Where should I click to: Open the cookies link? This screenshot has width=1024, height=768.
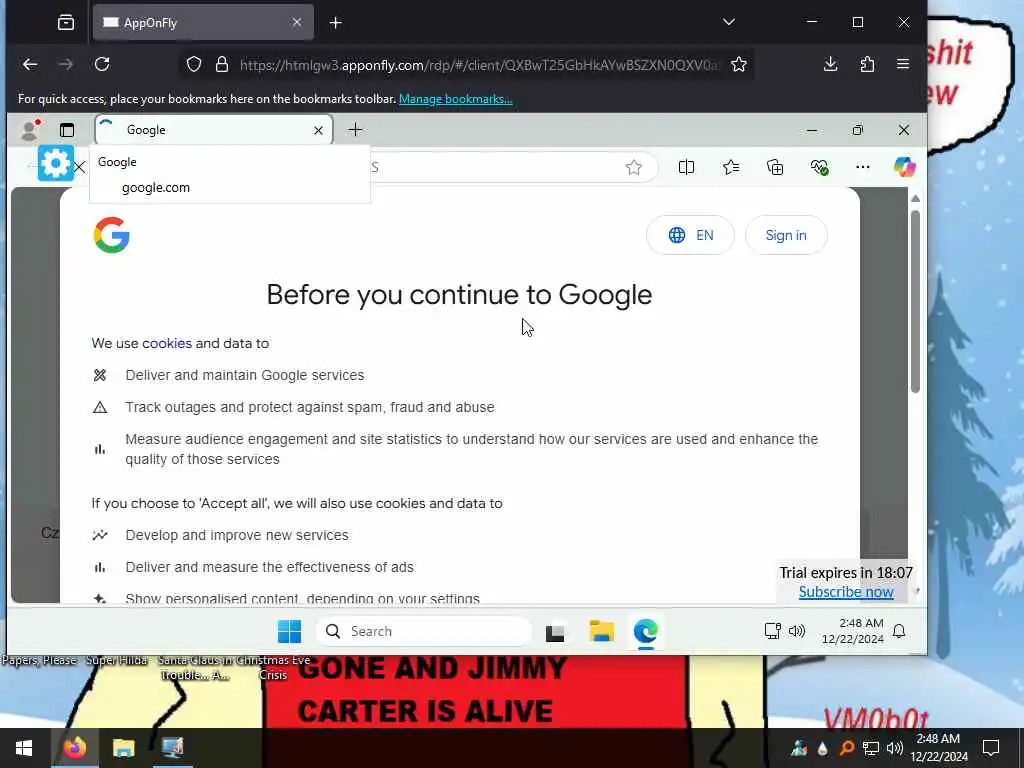(x=167, y=344)
